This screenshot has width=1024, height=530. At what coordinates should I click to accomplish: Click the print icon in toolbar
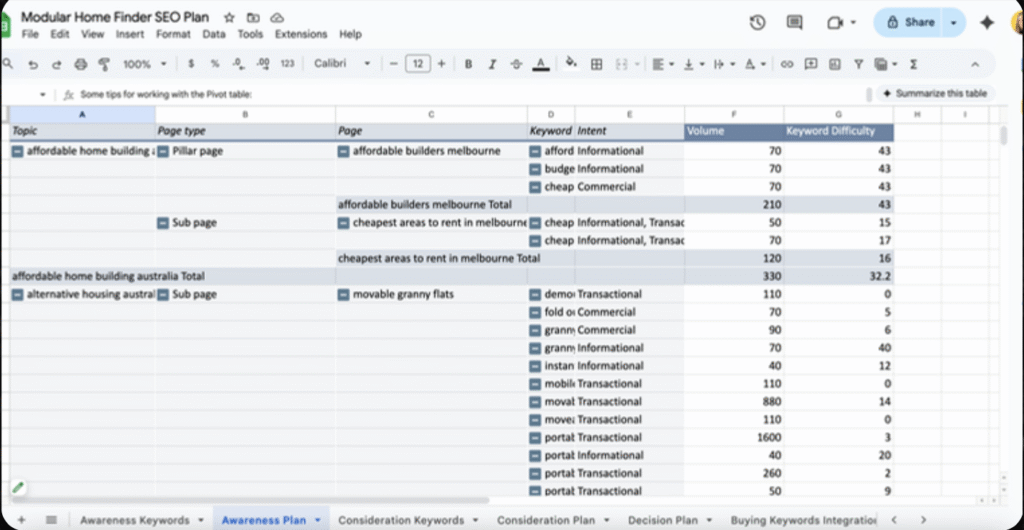(x=80, y=64)
